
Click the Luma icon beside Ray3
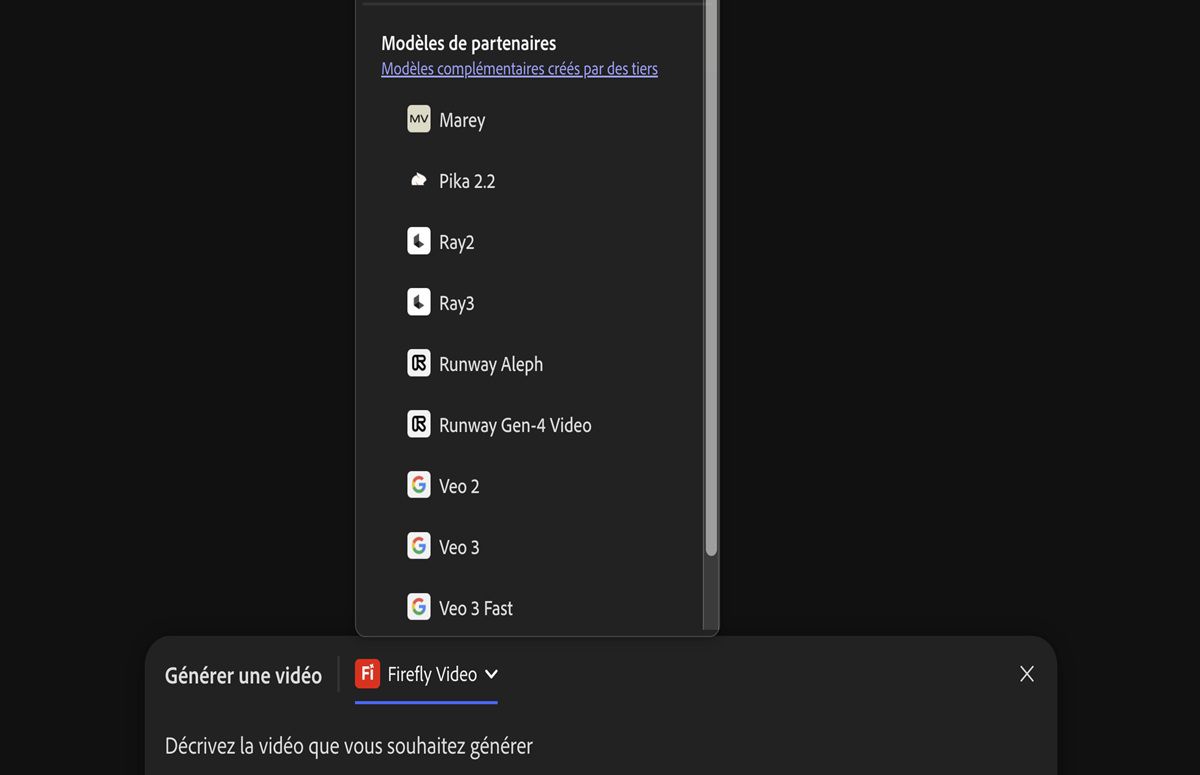point(419,302)
